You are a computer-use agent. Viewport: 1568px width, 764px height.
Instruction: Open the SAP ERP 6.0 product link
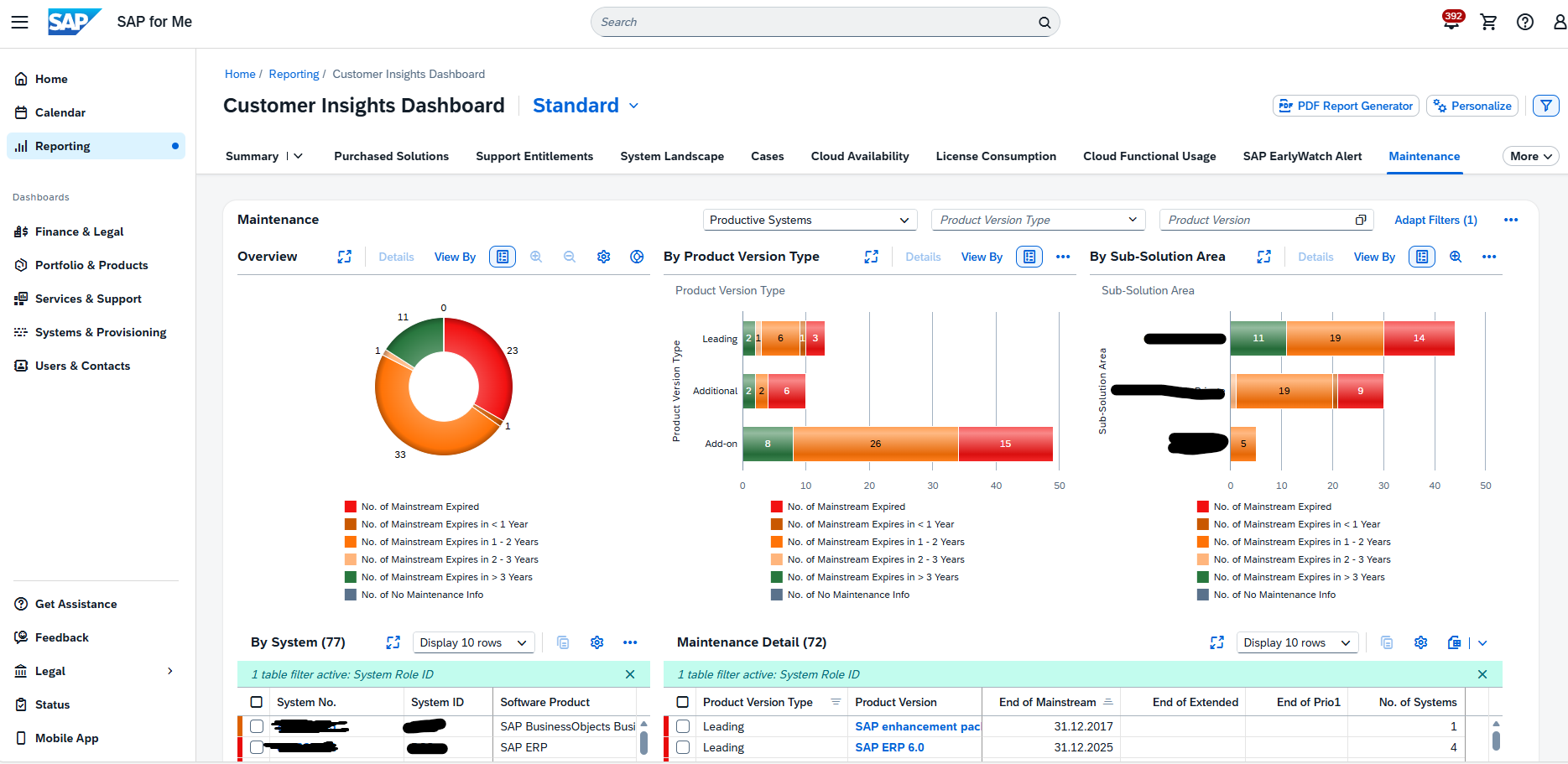pyautogui.click(x=889, y=747)
